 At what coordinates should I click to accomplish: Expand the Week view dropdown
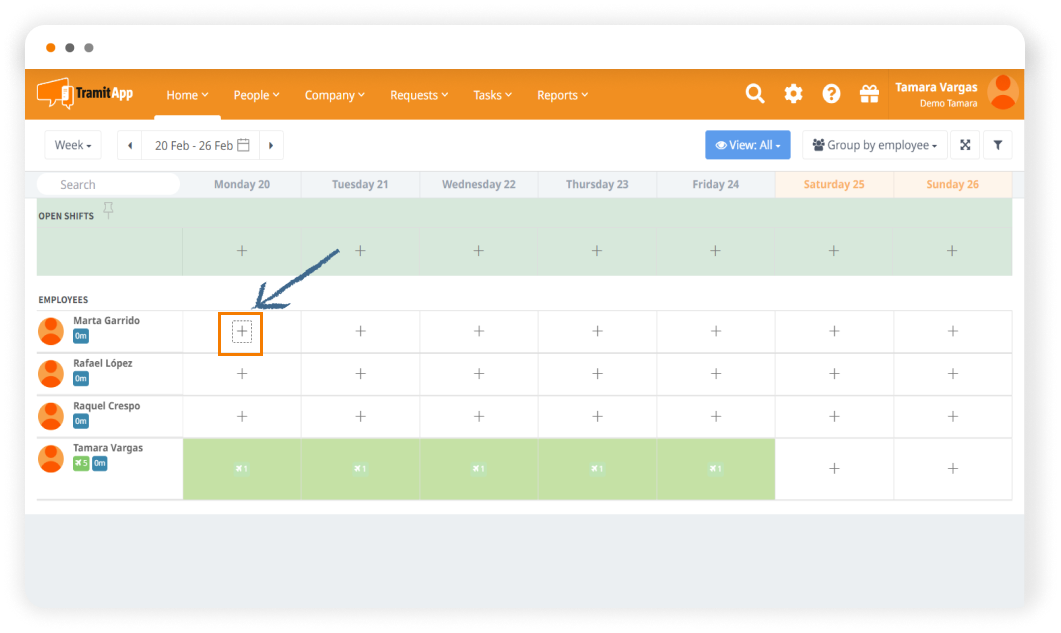[x=73, y=145]
